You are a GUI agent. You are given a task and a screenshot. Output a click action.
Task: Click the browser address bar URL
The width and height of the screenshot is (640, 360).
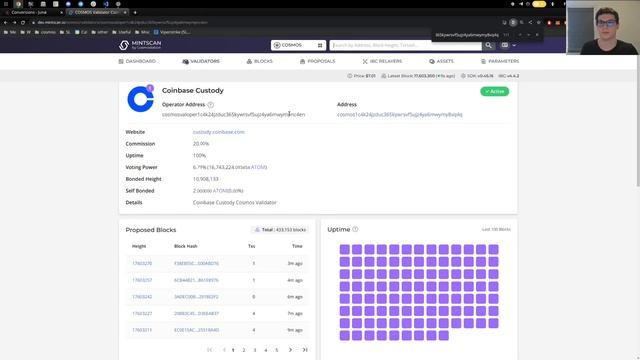[x=122, y=22]
